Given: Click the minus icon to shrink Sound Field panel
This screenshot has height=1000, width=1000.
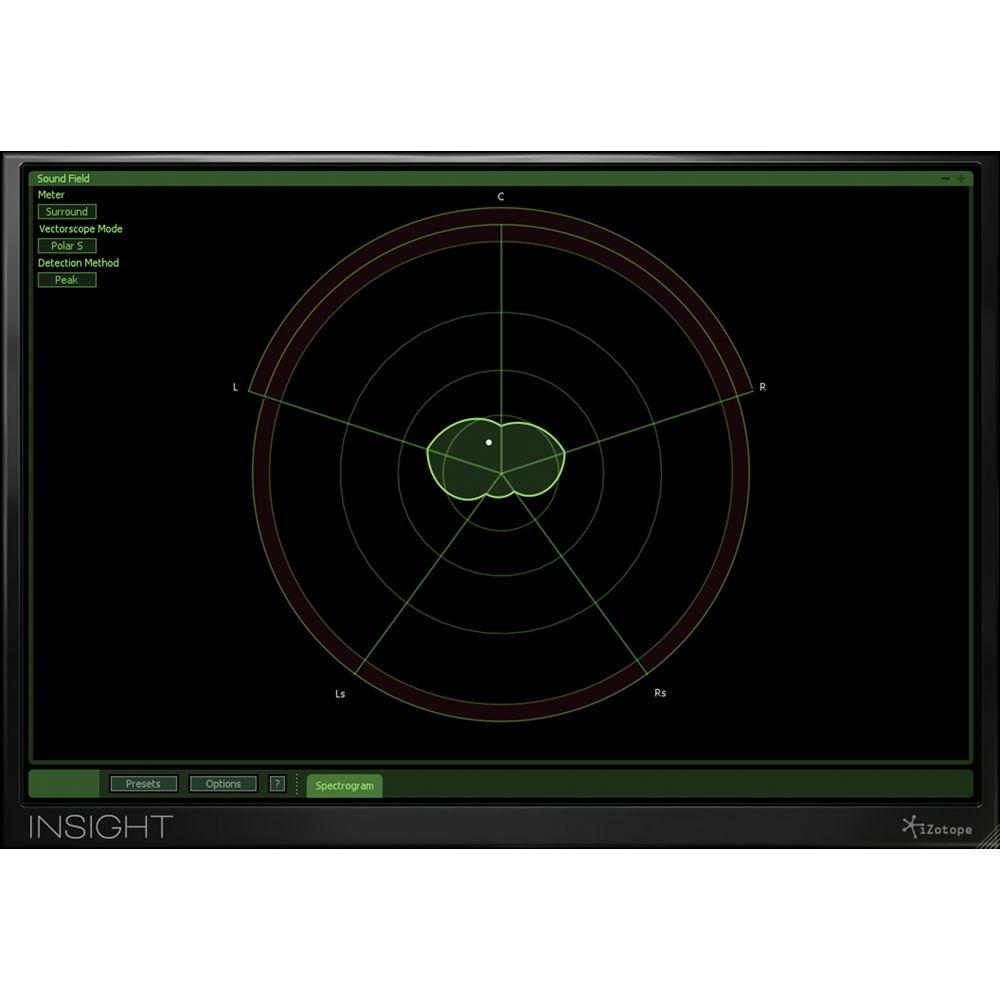Looking at the screenshot, I should 946,178.
